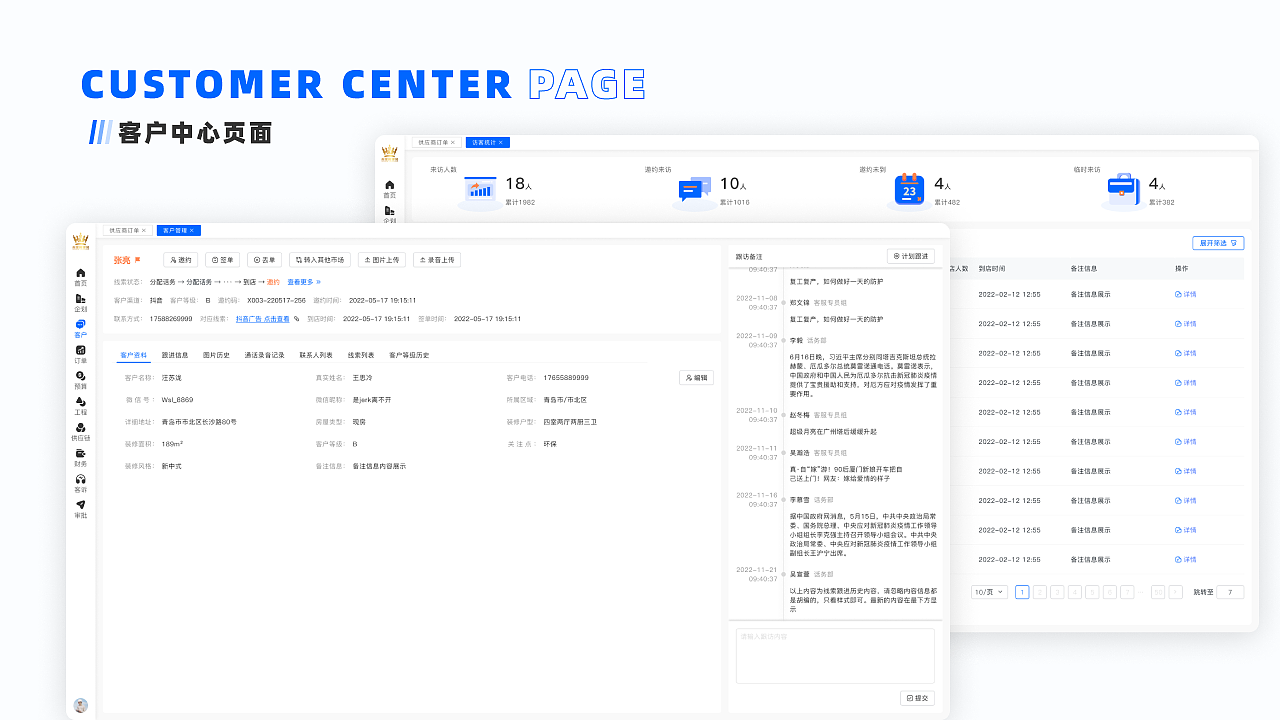Click the phone number 17588269999
The image size is (1280, 720).
171,319
